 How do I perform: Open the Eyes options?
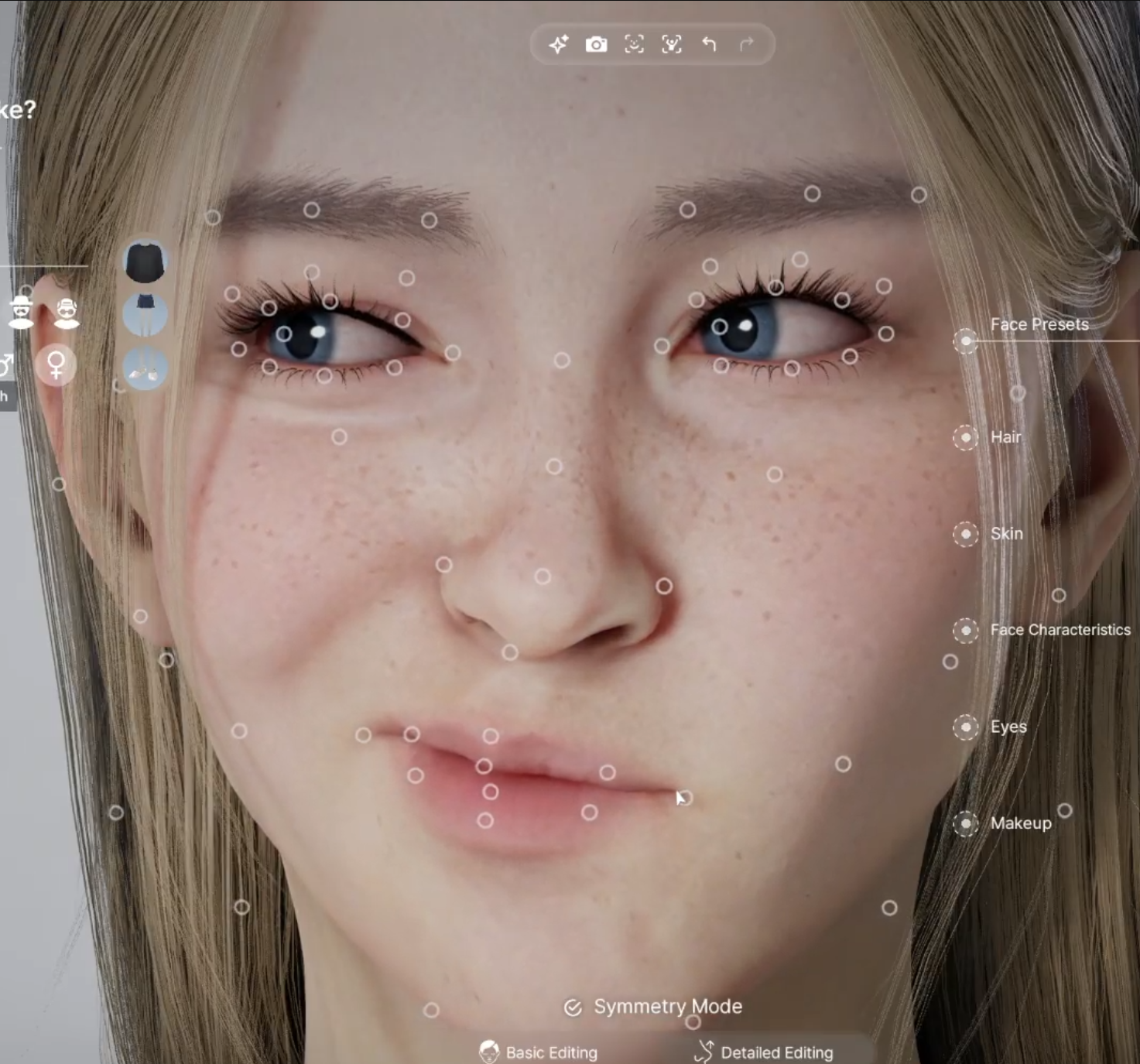pyautogui.click(x=966, y=727)
